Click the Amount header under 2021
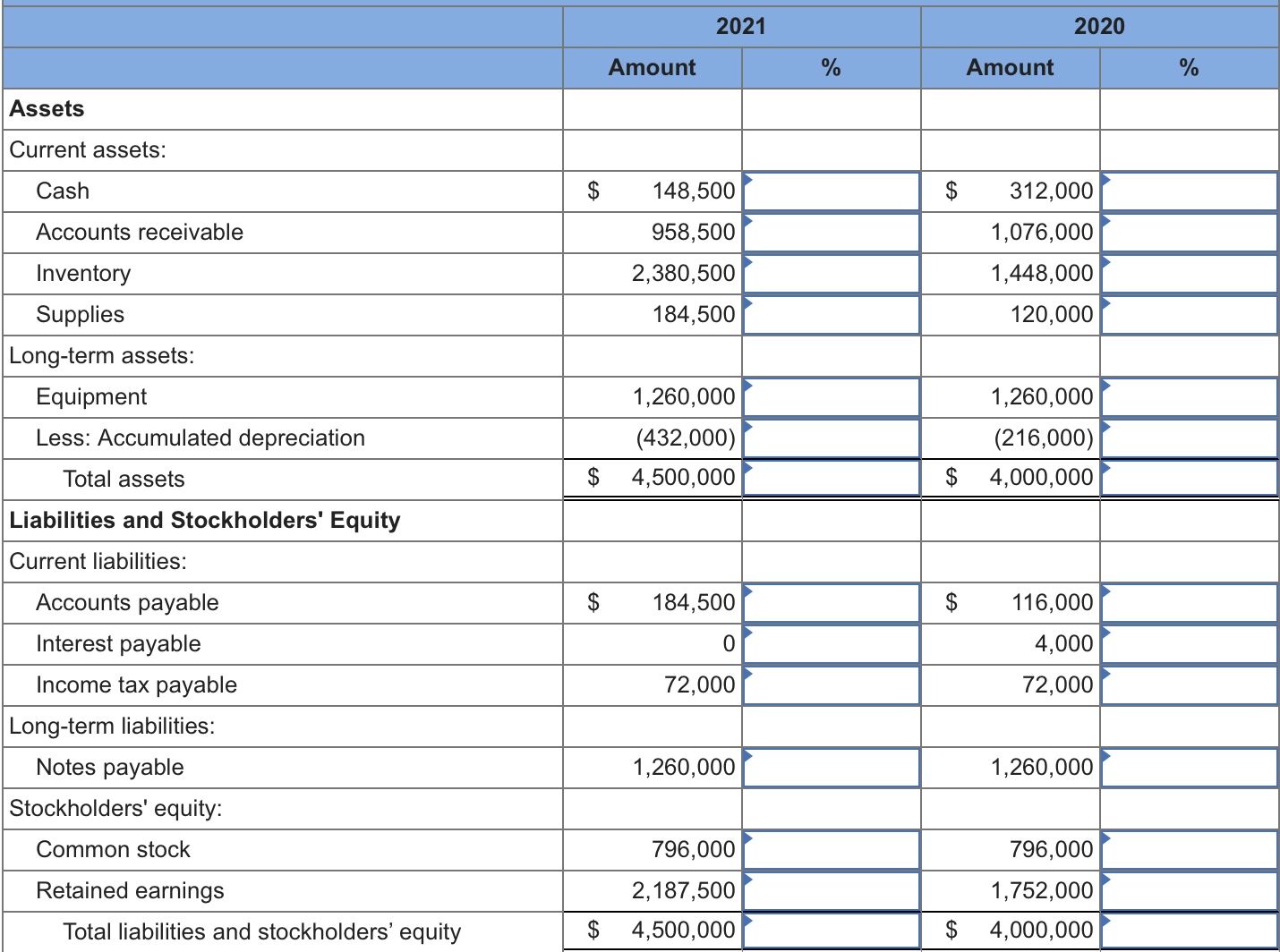 coord(652,67)
